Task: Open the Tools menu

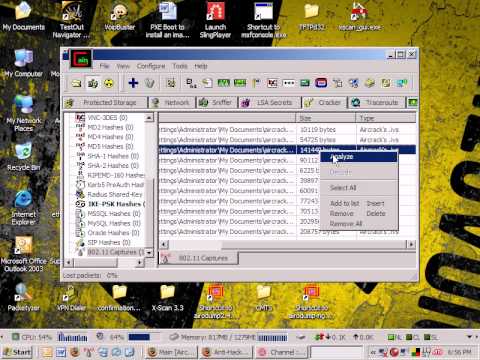Action: point(180,66)
